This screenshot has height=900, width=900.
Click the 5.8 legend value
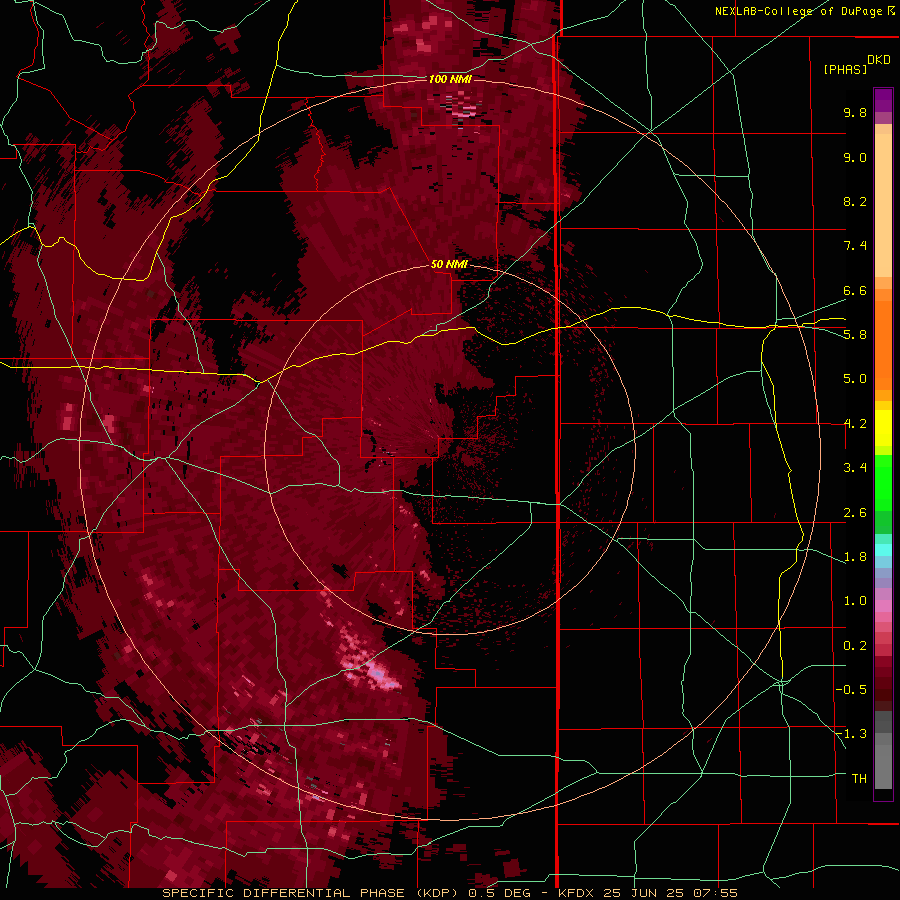tap(855, 335)
